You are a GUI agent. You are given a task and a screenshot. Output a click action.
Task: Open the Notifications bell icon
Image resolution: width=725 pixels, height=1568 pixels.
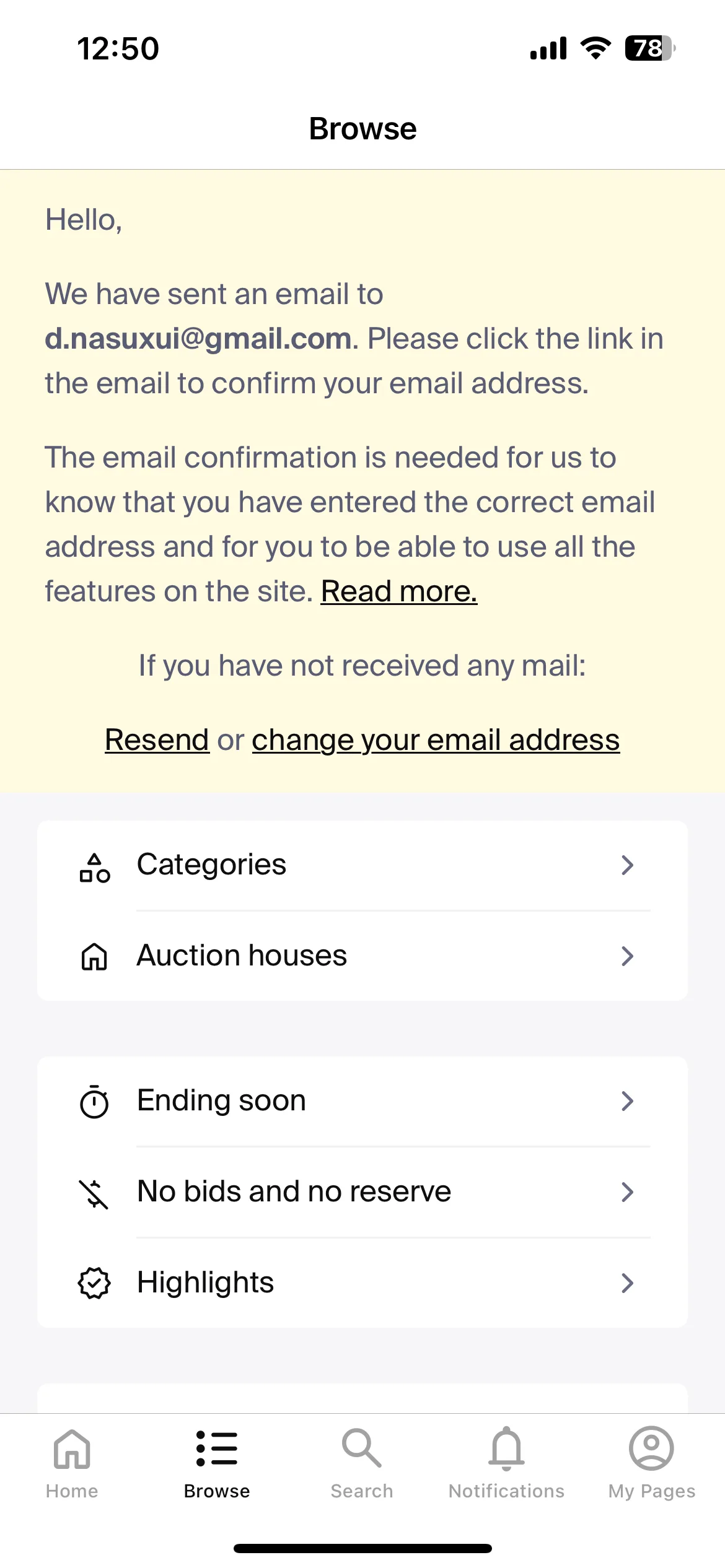click(x=507, y=1448)
